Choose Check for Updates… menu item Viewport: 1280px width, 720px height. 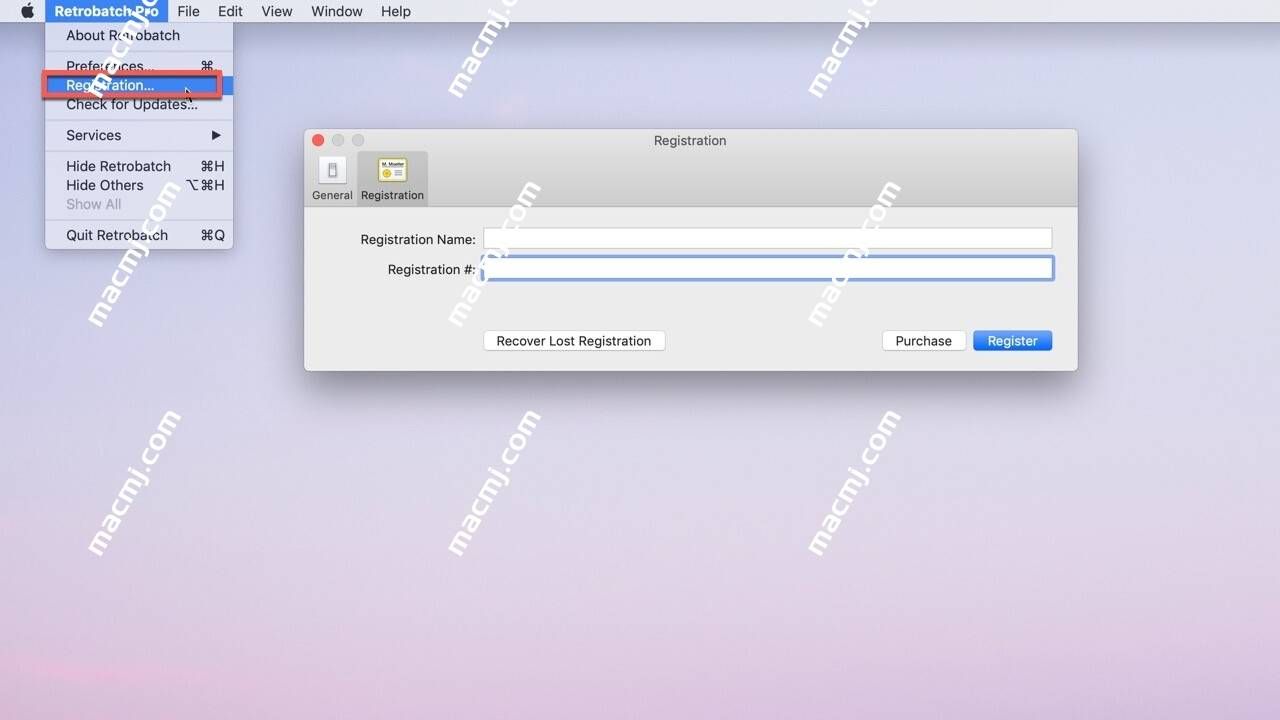click(x=139, y=104)
